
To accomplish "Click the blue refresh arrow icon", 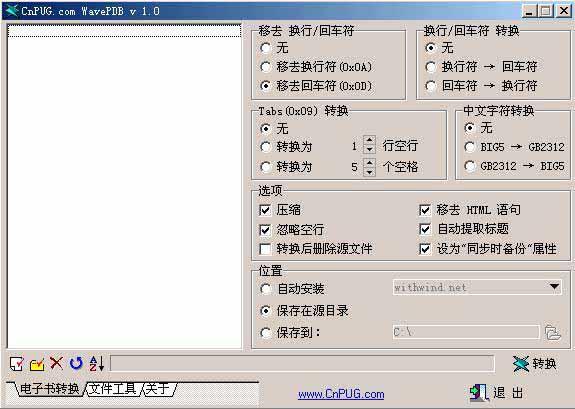I will tap(76, 363).
